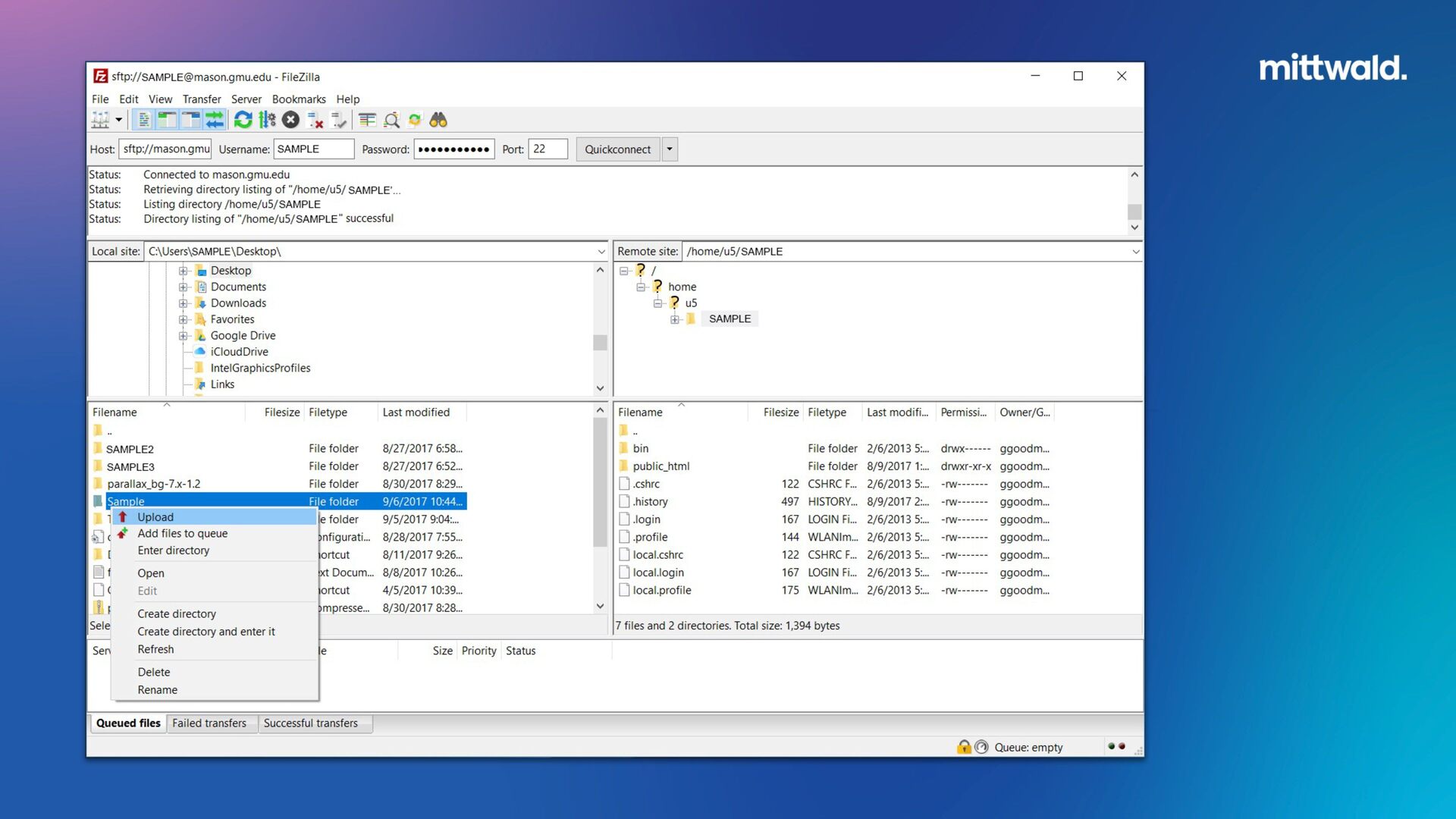The width and height of the screenshot is (1456, 819).
Task: Toggle message log display
Action: pyautogui.click(x=143, y=120)
